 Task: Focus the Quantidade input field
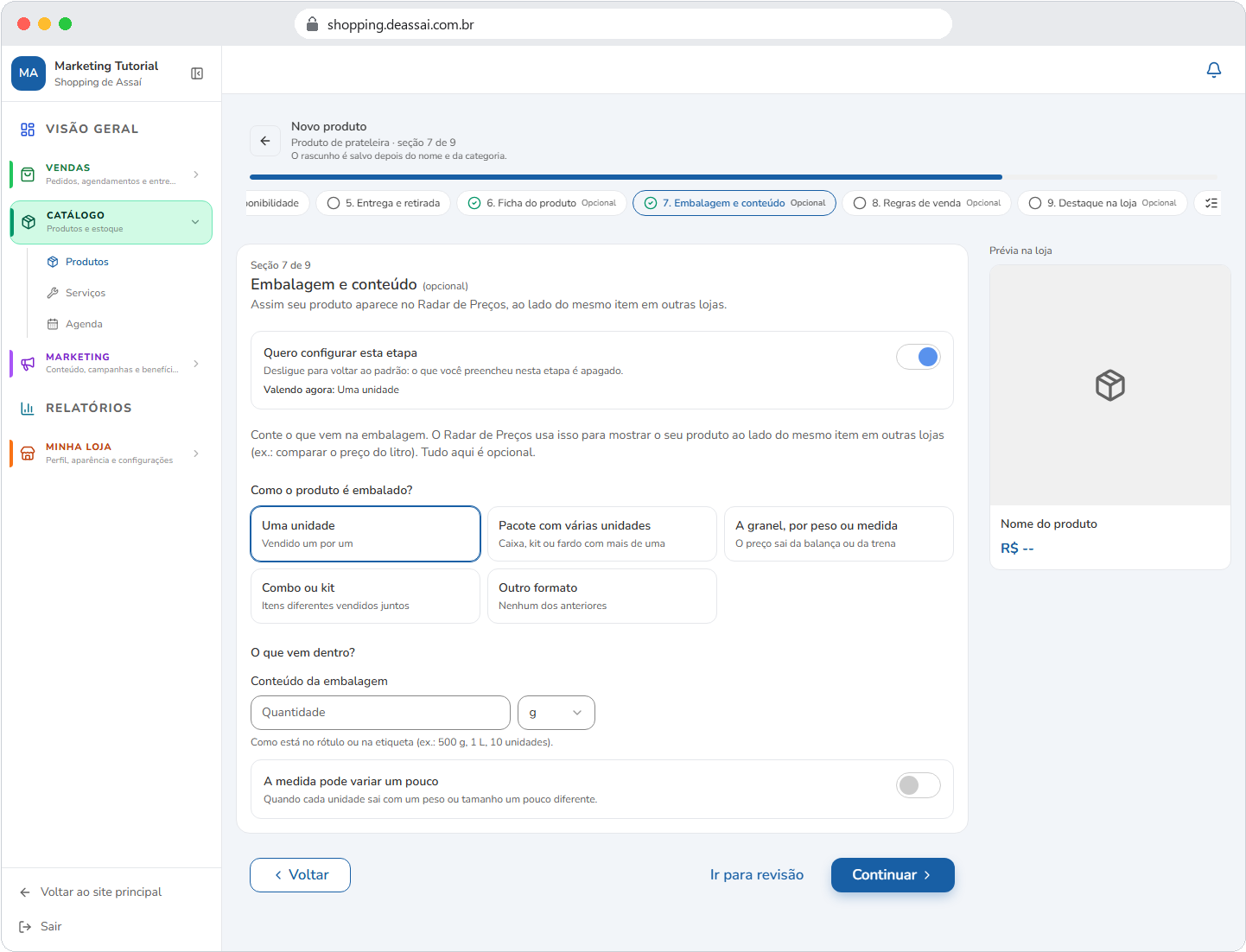click(380, 713)
